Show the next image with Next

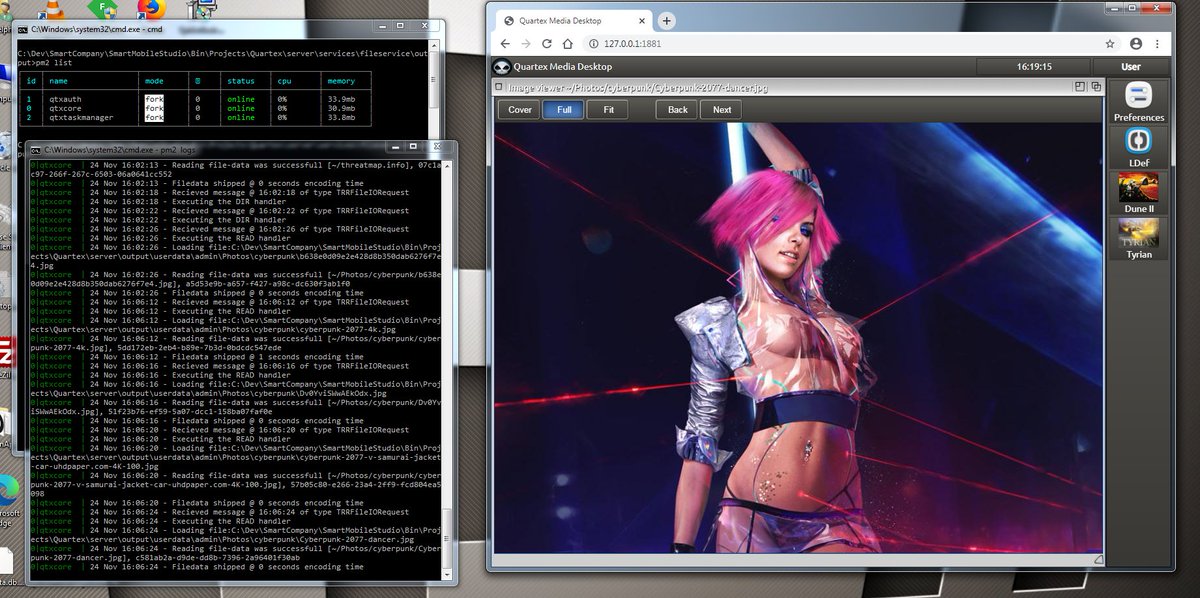point(721,109)
